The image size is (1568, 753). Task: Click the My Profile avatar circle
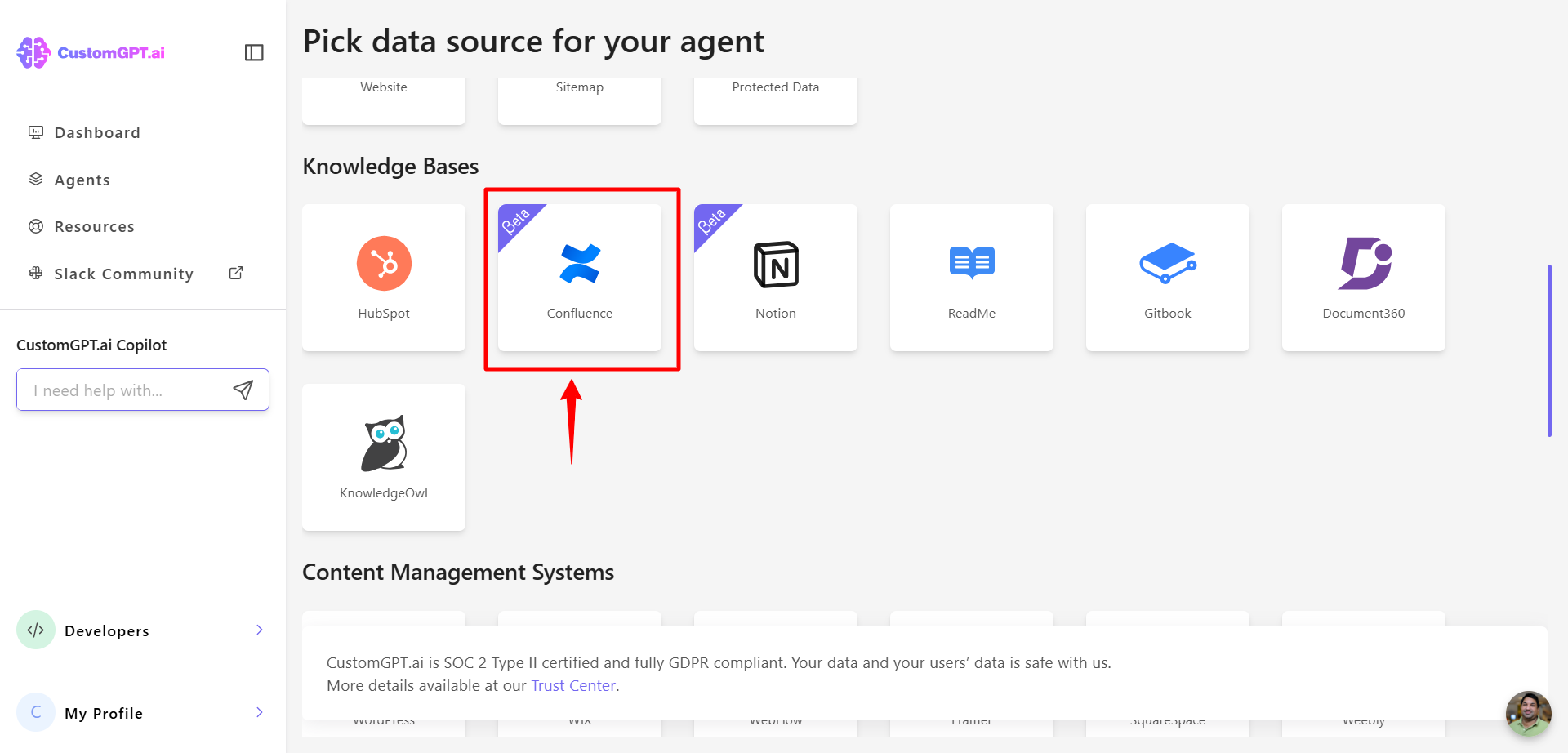point(36,712)
